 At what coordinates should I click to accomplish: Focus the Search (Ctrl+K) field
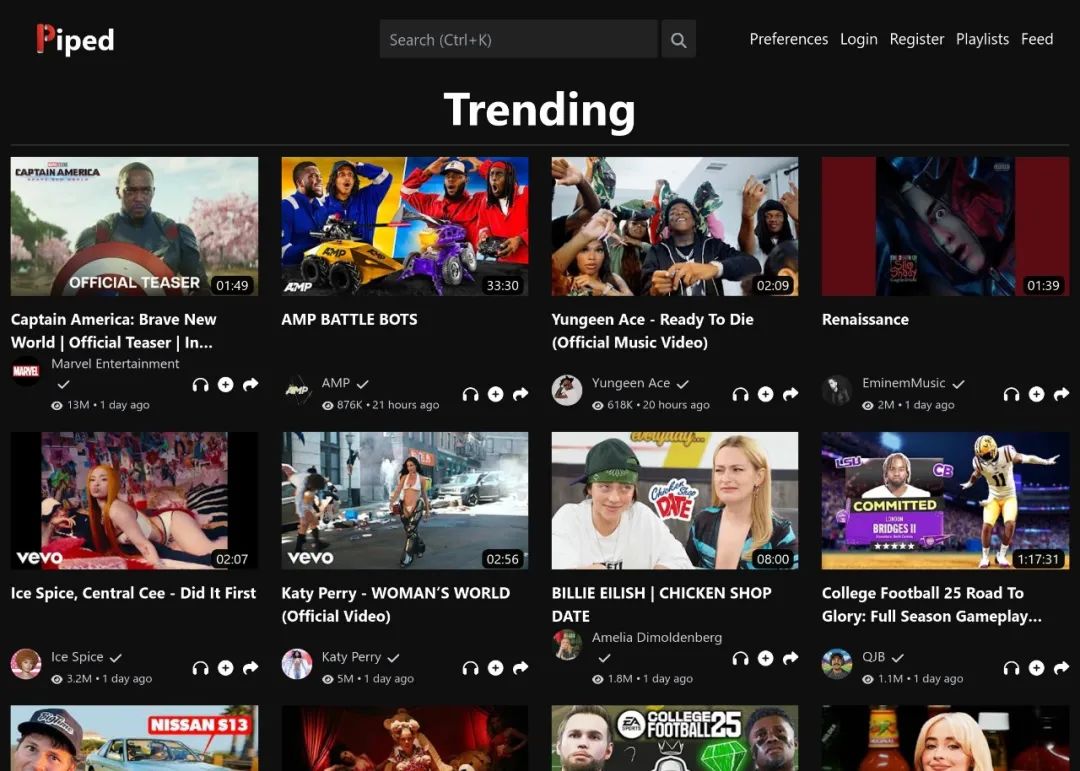coord(519,39)
